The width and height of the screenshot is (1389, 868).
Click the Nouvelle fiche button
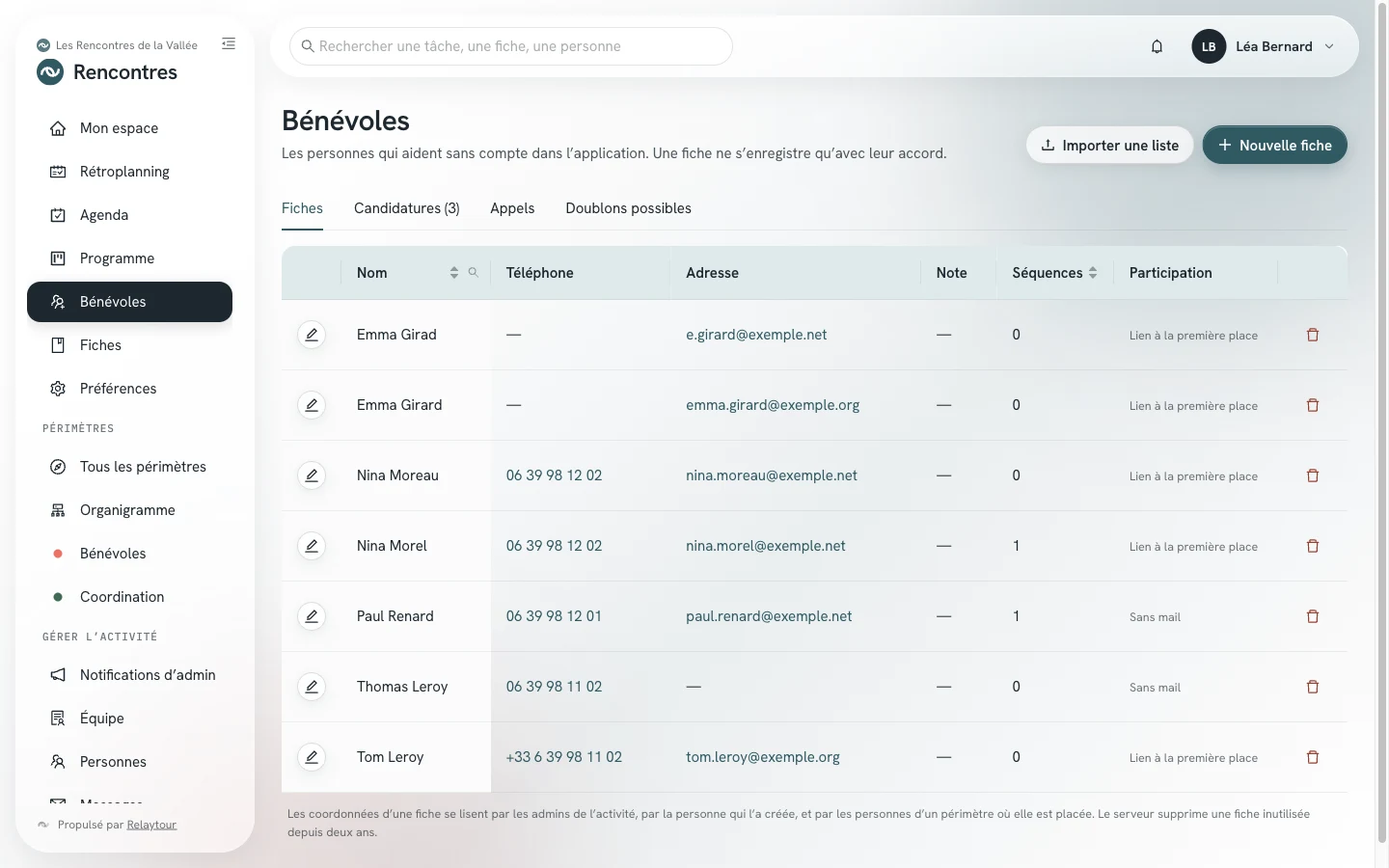click(1274, 145)
